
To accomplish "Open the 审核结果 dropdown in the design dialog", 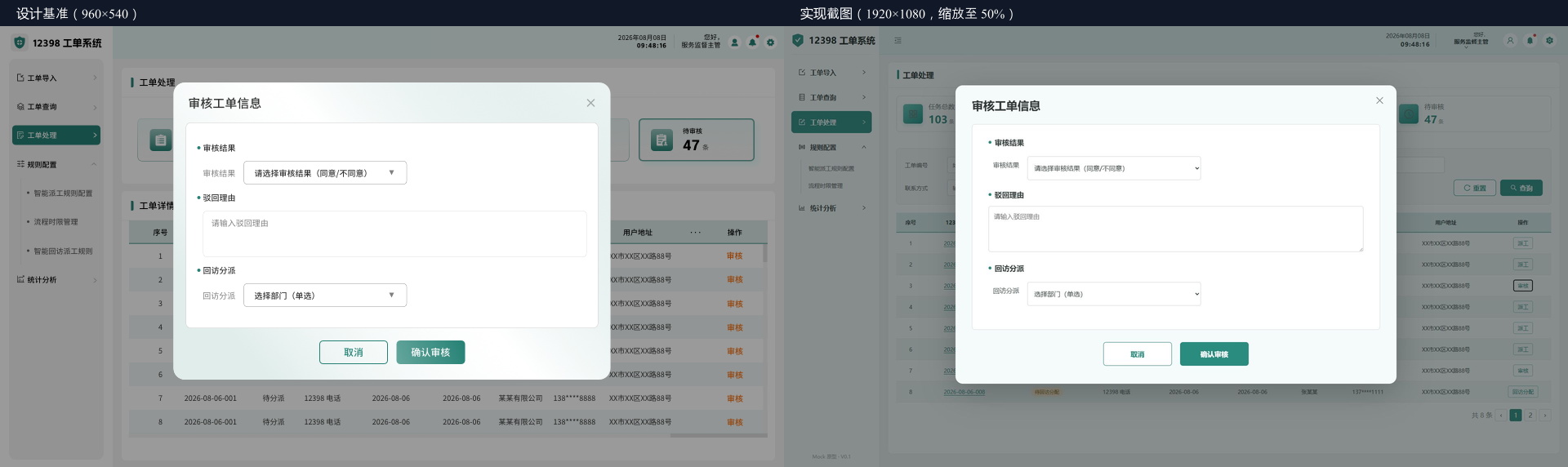I will pos(325,172).
